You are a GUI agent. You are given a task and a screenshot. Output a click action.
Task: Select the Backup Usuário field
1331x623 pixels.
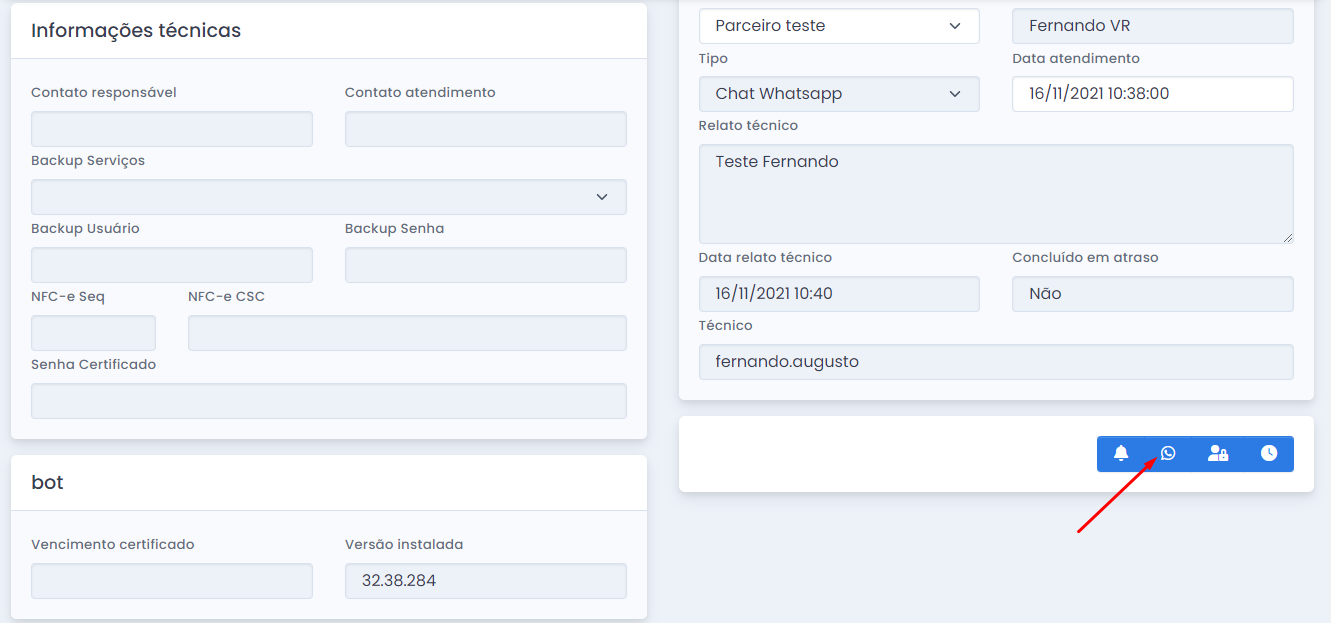pyautogui.click(x=171, y=265)
